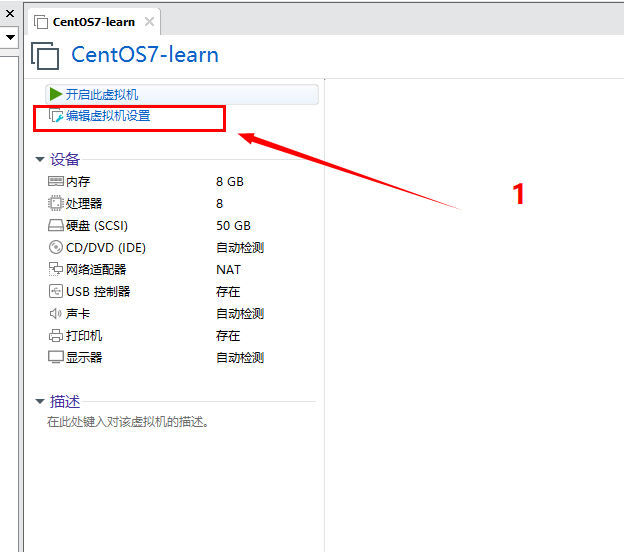Click the network adapter (网络适配器) icon

click(56, 269)
